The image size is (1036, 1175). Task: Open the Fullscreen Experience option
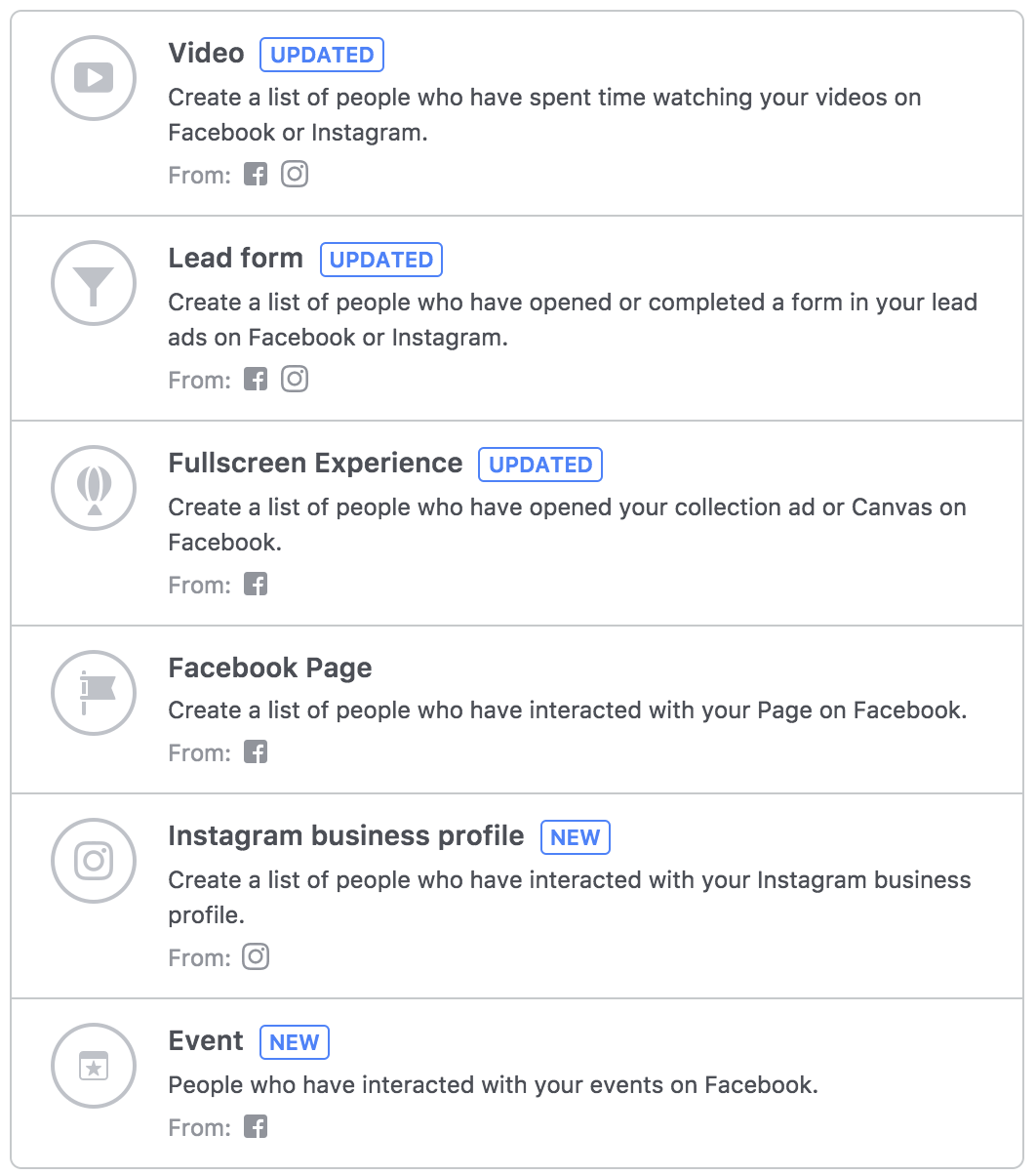[x=315, y=463]
